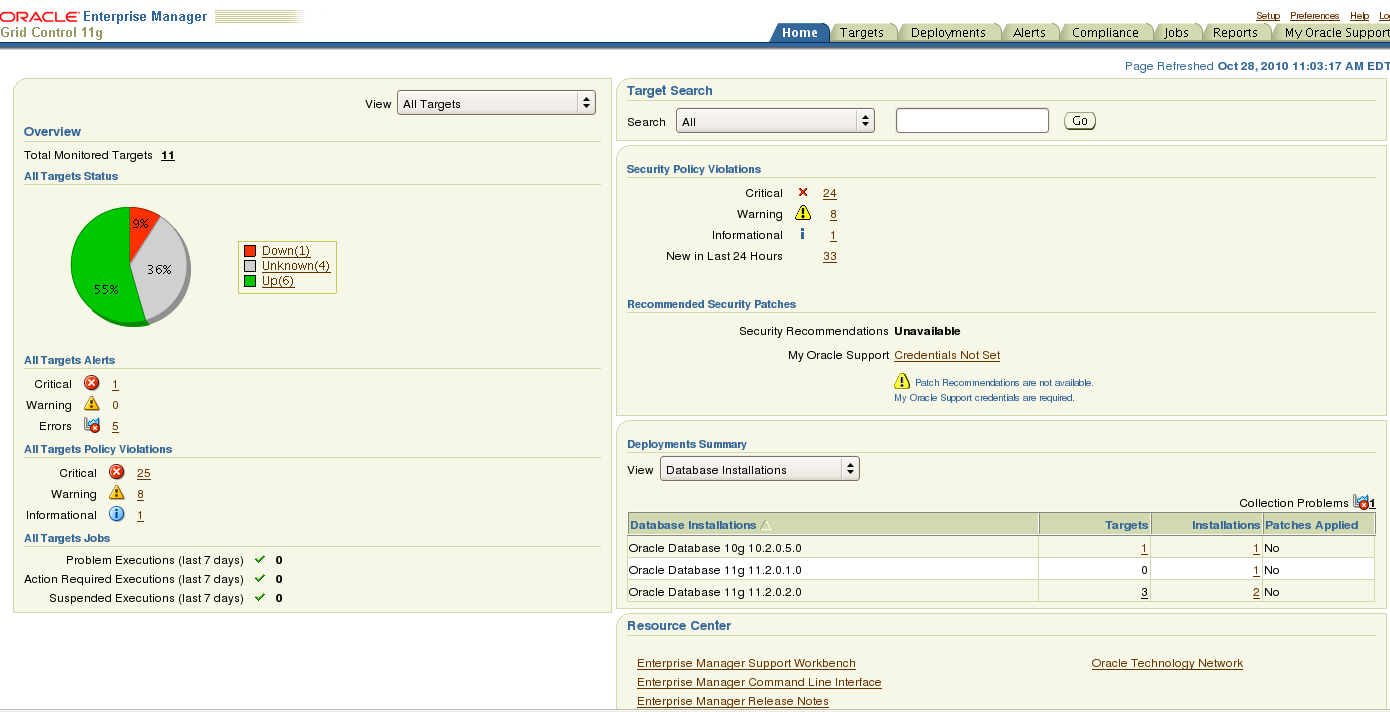This screenshot has width=1390, height=712.
Task: Click into the Target Search text field
Action: [972, 121]
